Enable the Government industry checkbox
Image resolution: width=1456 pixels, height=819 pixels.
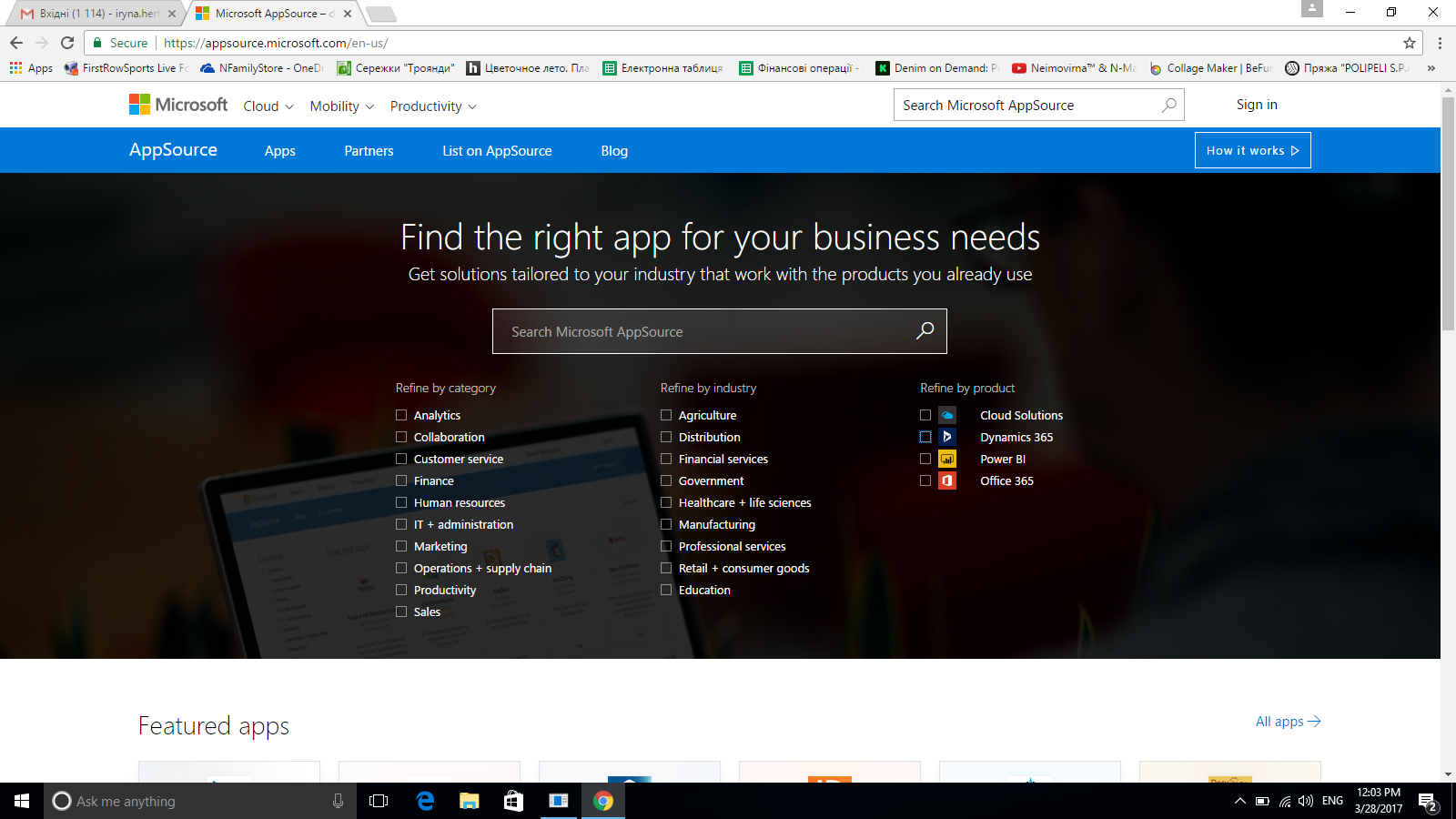click(666, 480)
